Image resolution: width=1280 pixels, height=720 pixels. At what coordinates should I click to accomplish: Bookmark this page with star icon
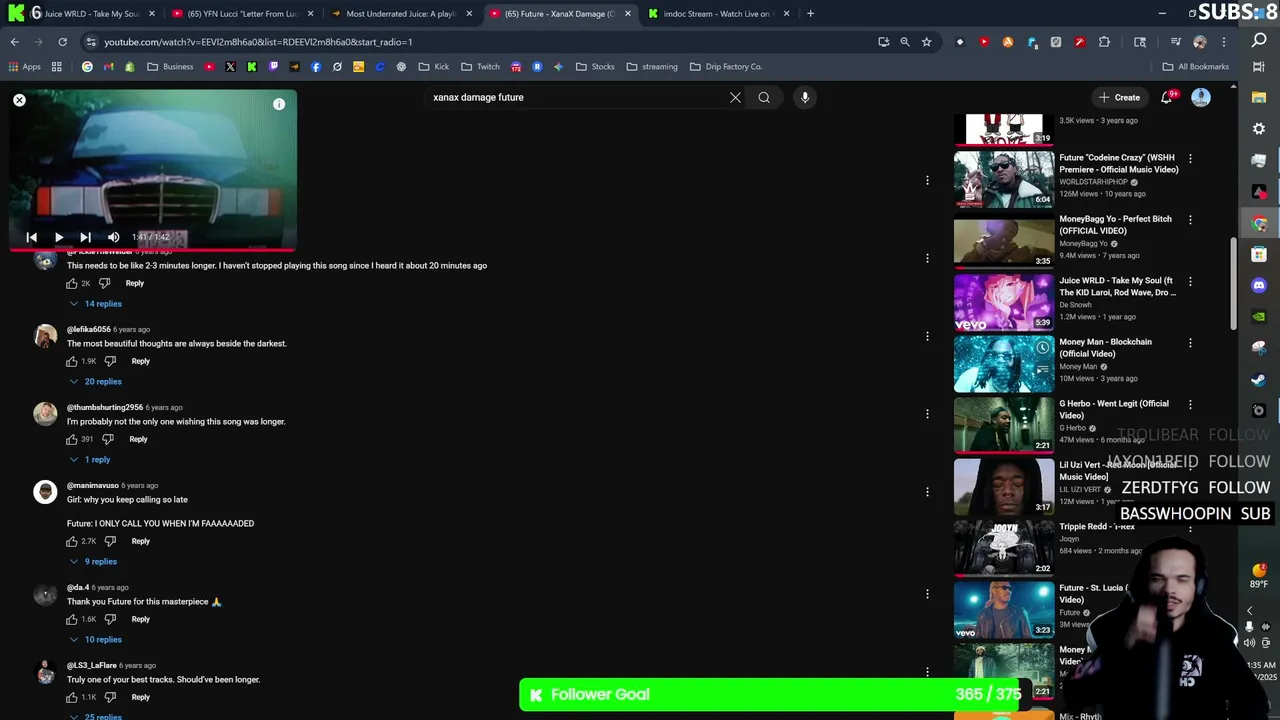[926, 42]
